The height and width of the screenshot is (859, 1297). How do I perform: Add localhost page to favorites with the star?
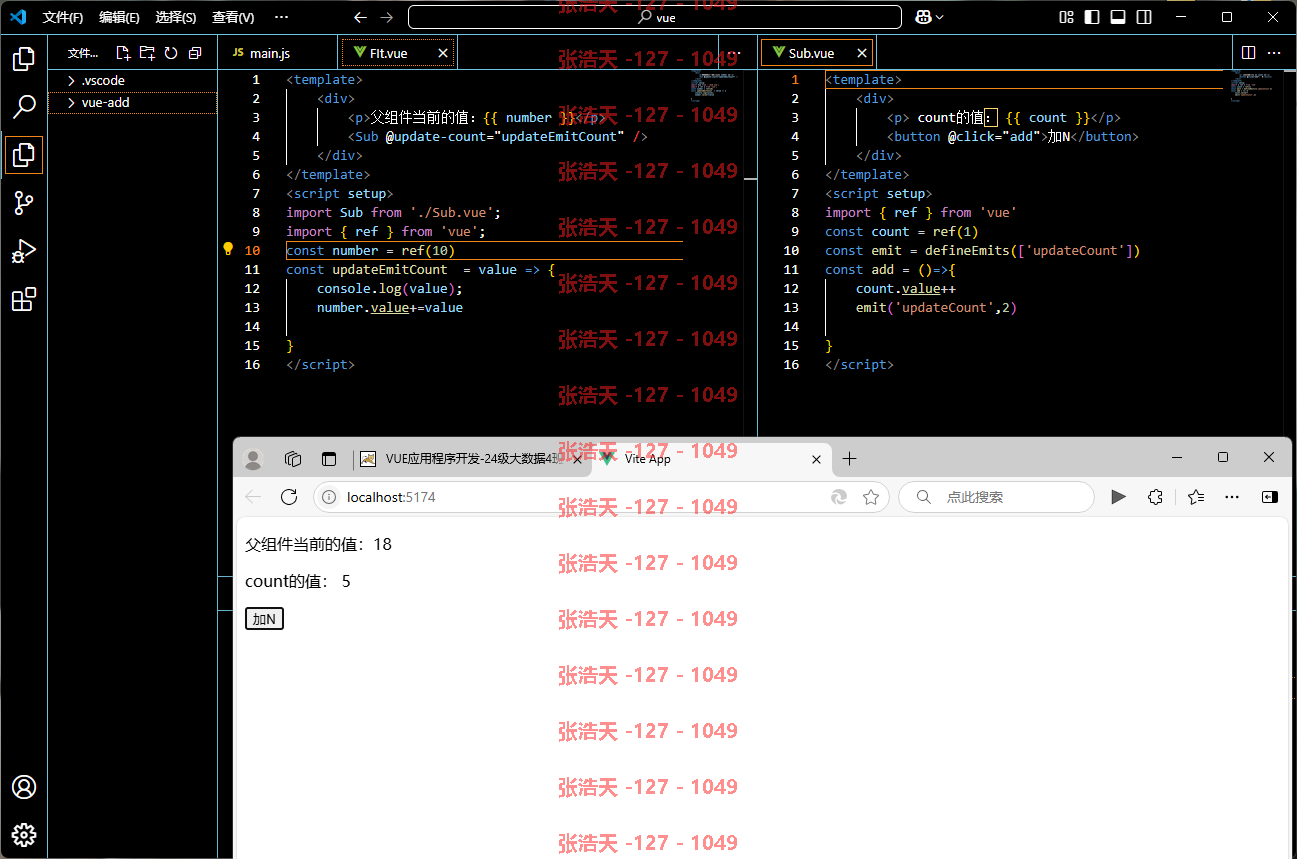[871, 497]
